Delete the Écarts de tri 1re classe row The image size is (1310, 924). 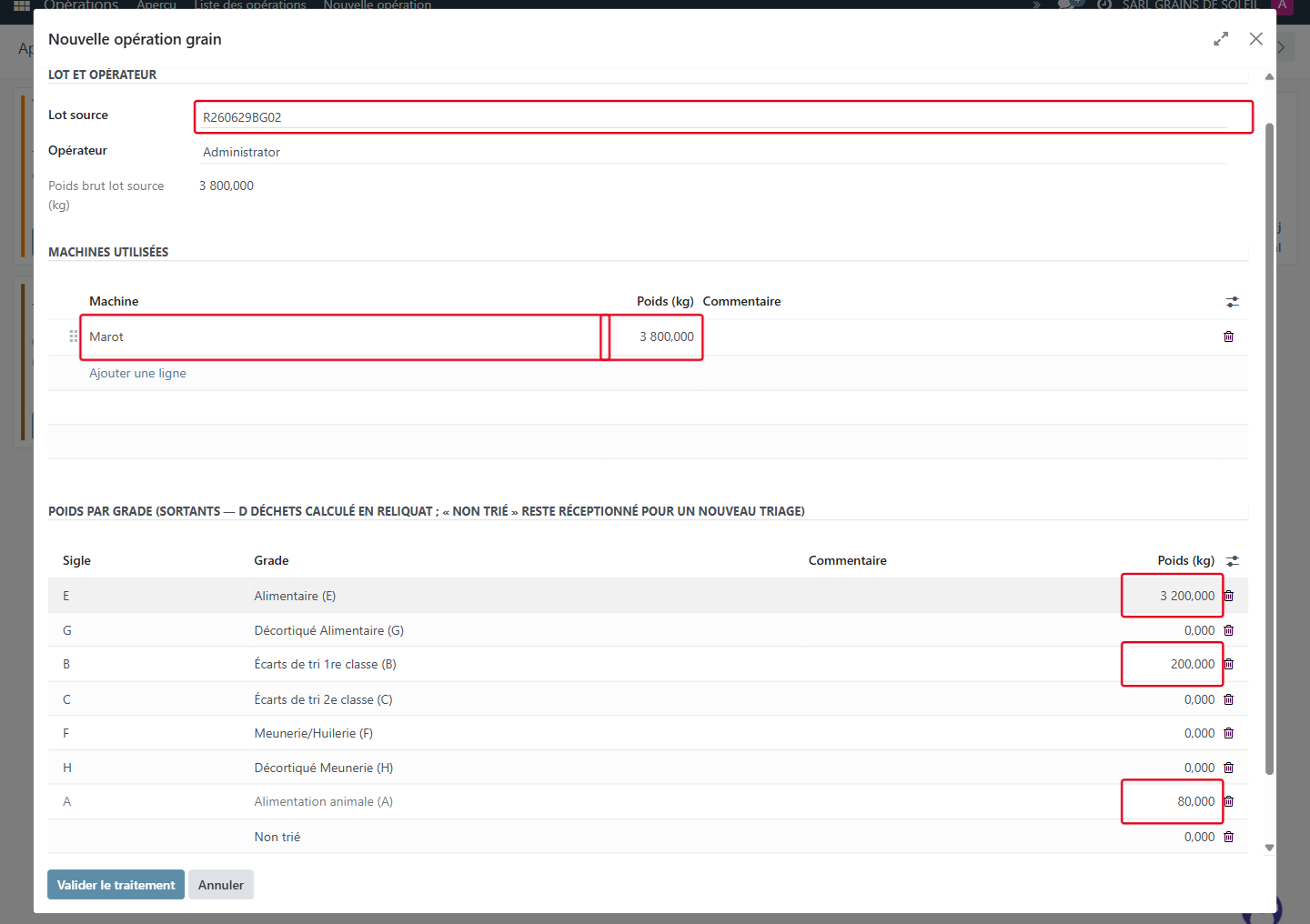pos(1229,664)
